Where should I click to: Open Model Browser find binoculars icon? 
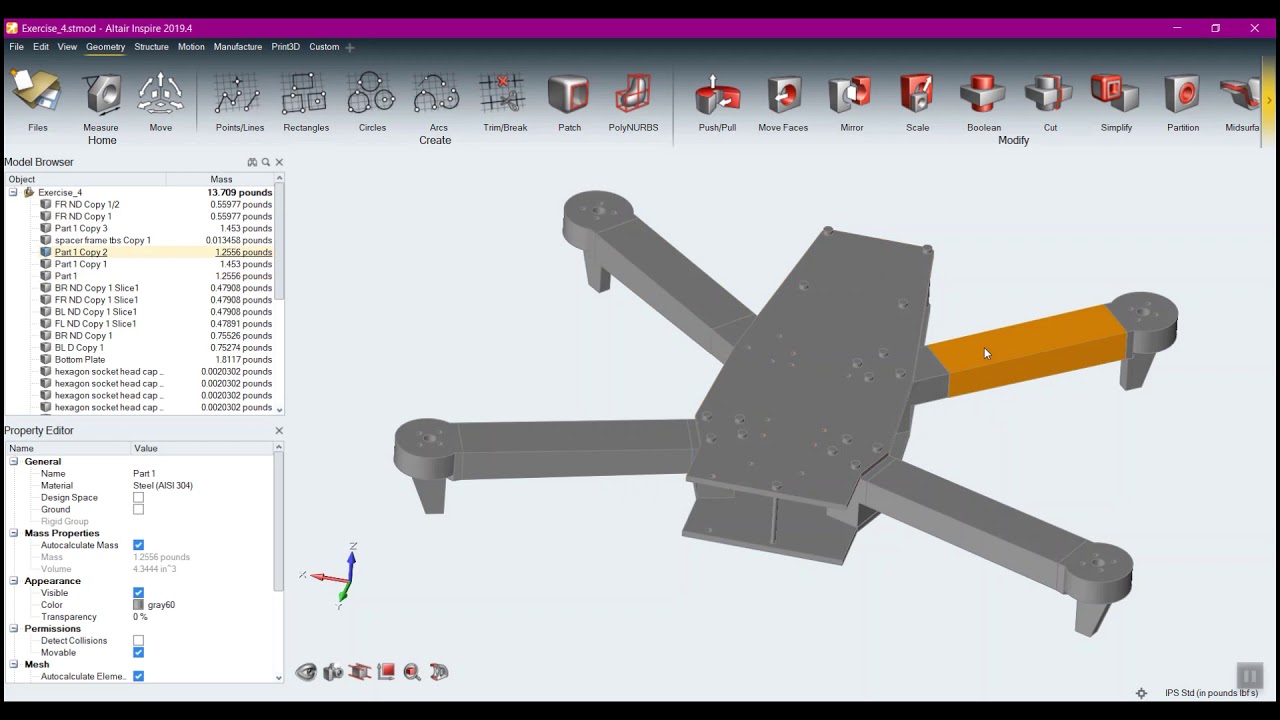pyautogui.click(x=252, y=162)
